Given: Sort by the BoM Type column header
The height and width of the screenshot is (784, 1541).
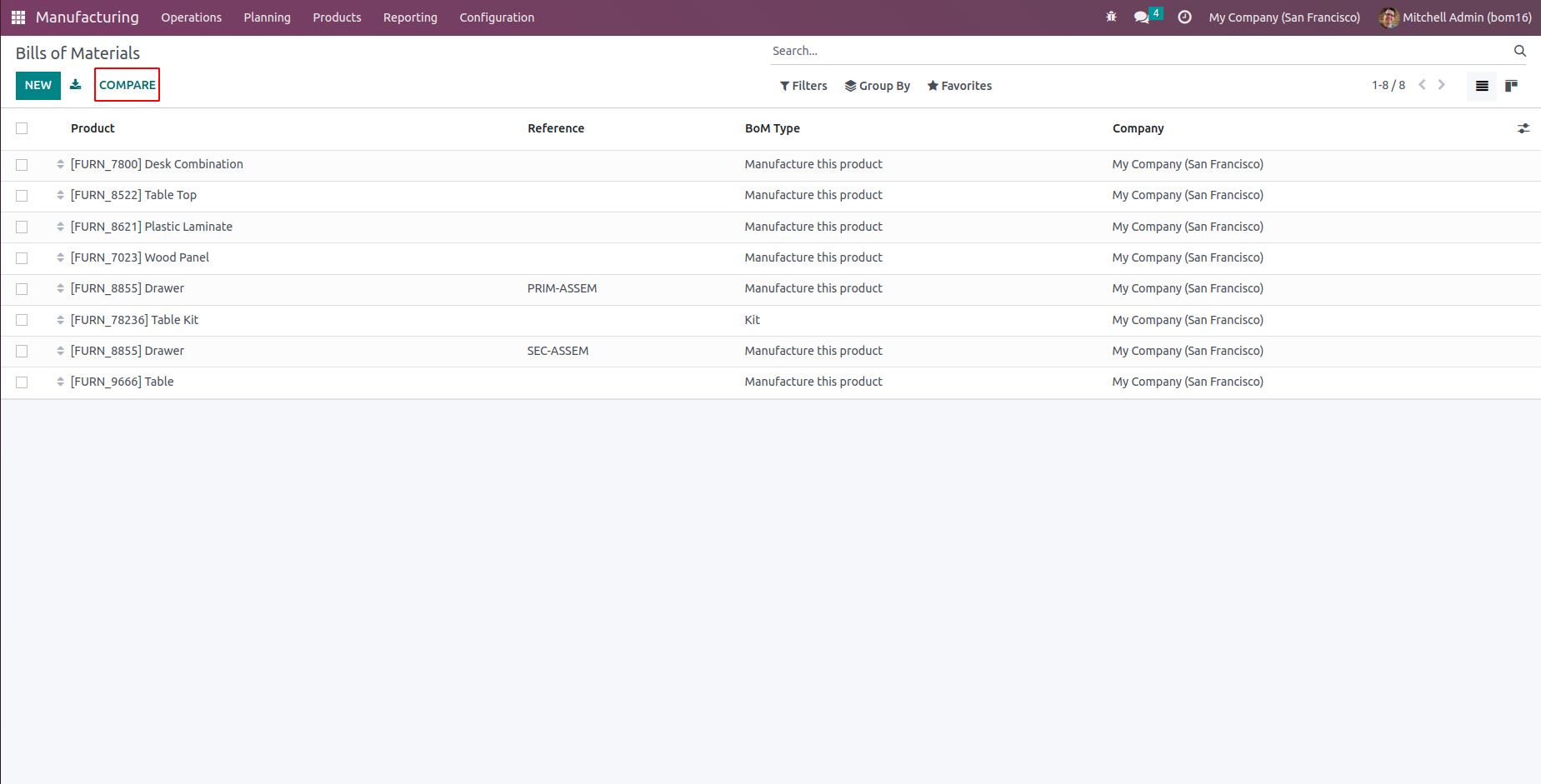Looking at the screenshot, I should click(773, 128).
